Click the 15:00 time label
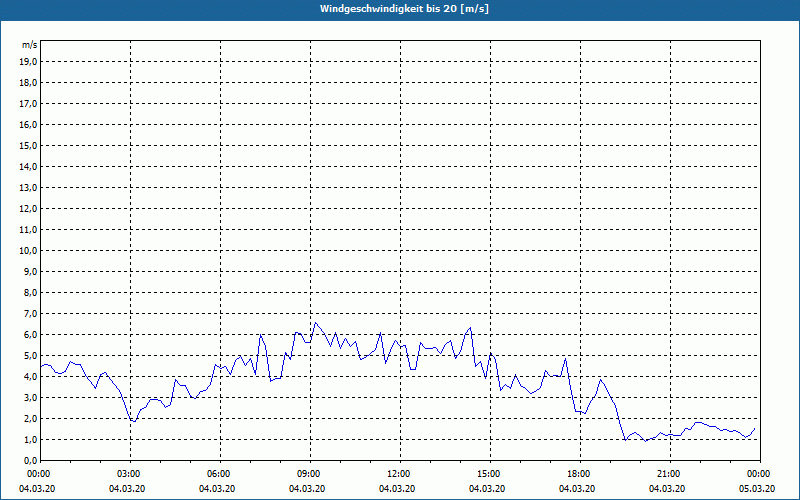Viewport: 800px width, 500px height. [x=491, y=474]
